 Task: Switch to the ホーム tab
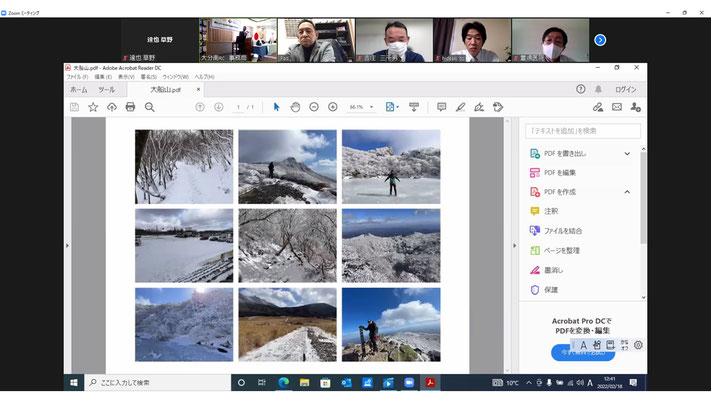point(78,90)
